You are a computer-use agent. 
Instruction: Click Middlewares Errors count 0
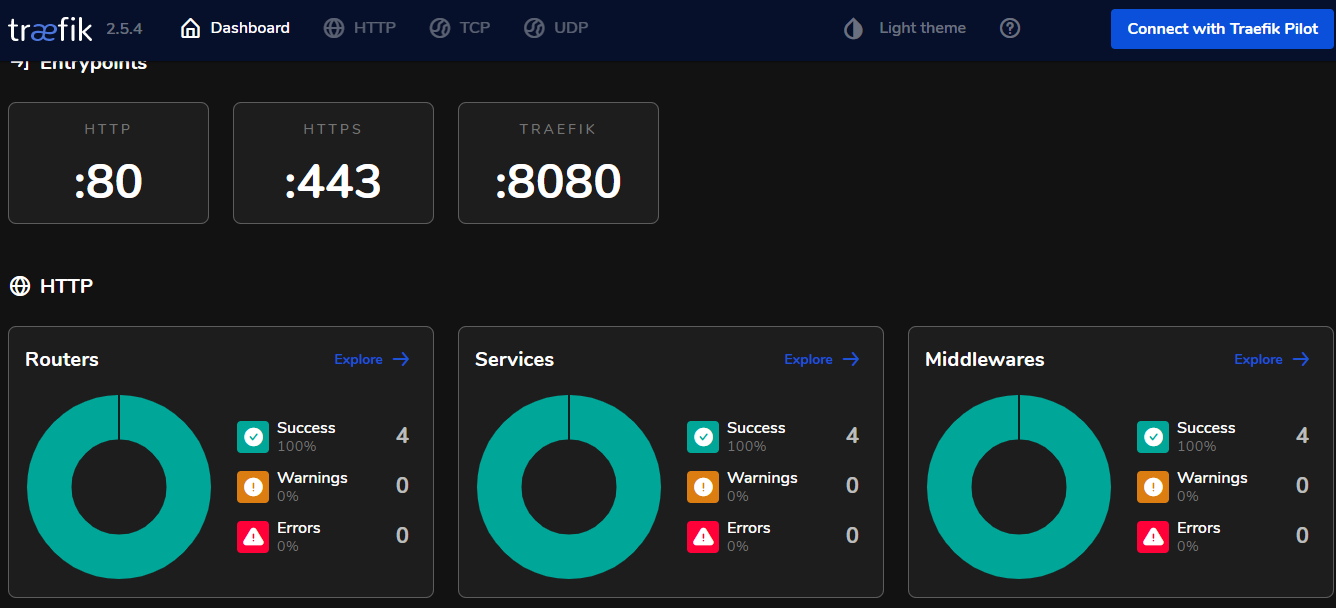tap(1302, 536)
